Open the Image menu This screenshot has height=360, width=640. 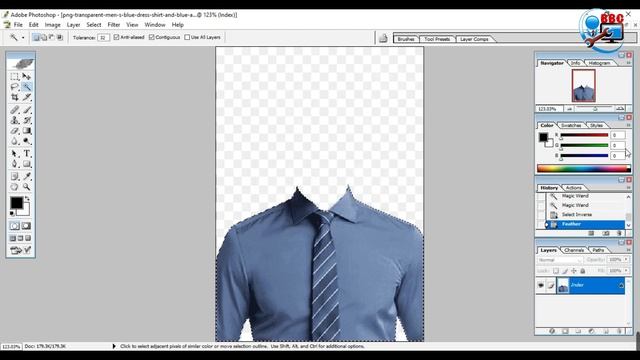click(x=53, y=25)
